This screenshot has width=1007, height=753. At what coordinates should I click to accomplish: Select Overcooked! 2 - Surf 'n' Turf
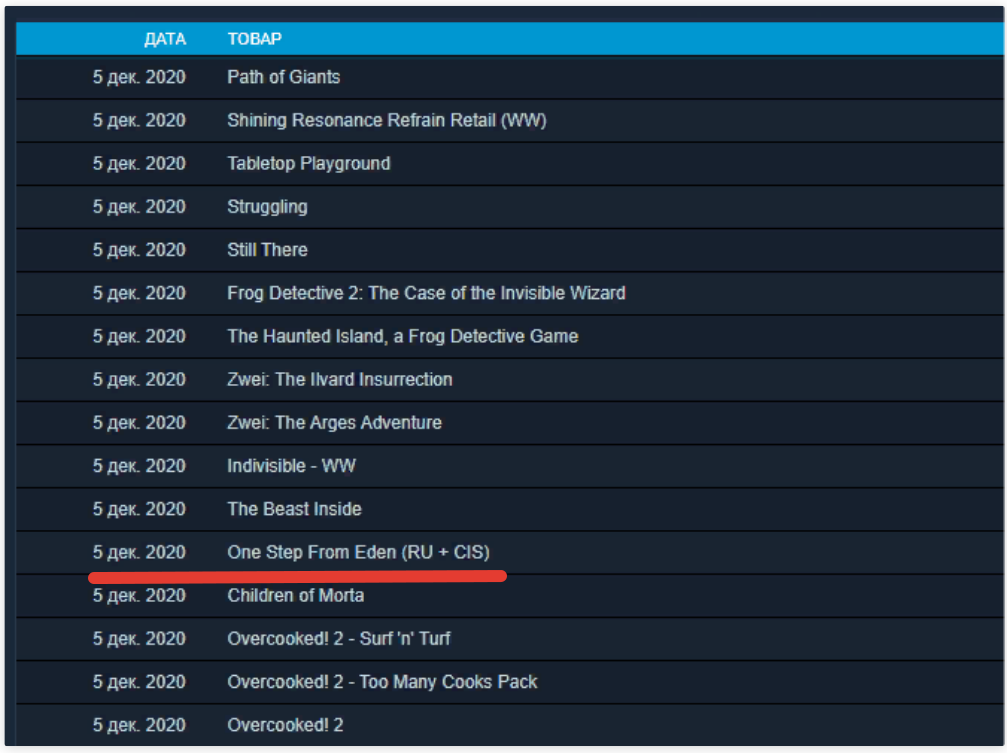338,639
